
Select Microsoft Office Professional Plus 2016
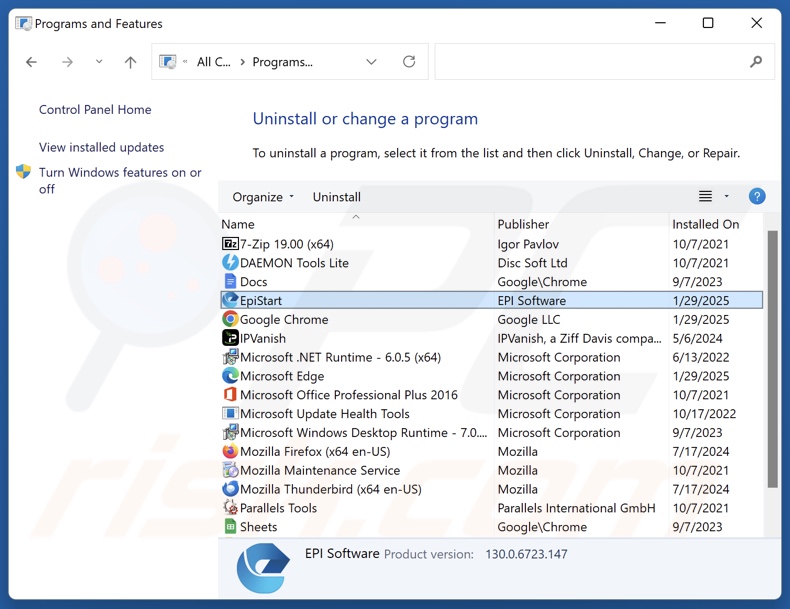(349, 394)
